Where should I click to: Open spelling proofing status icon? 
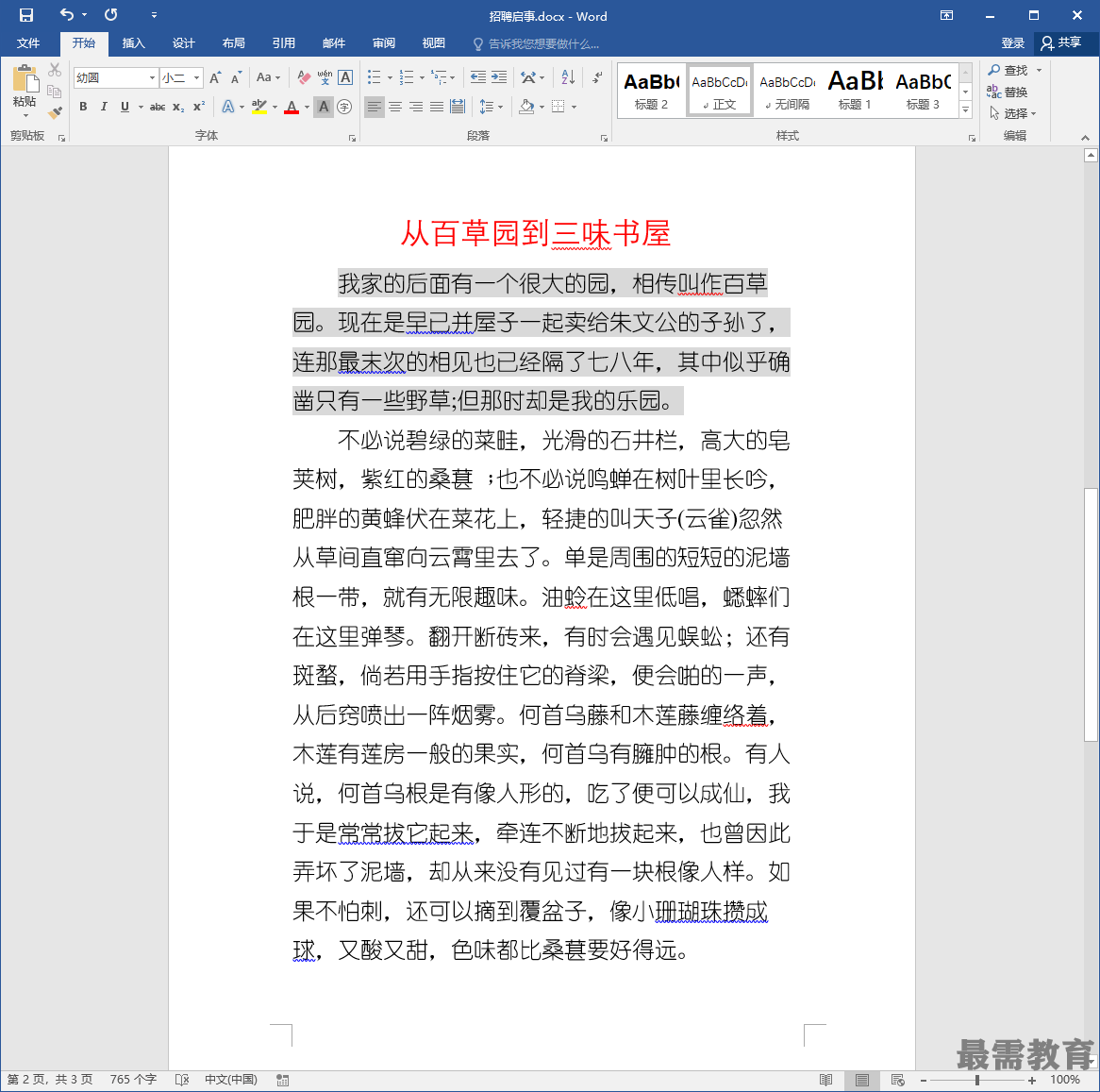182,1080
